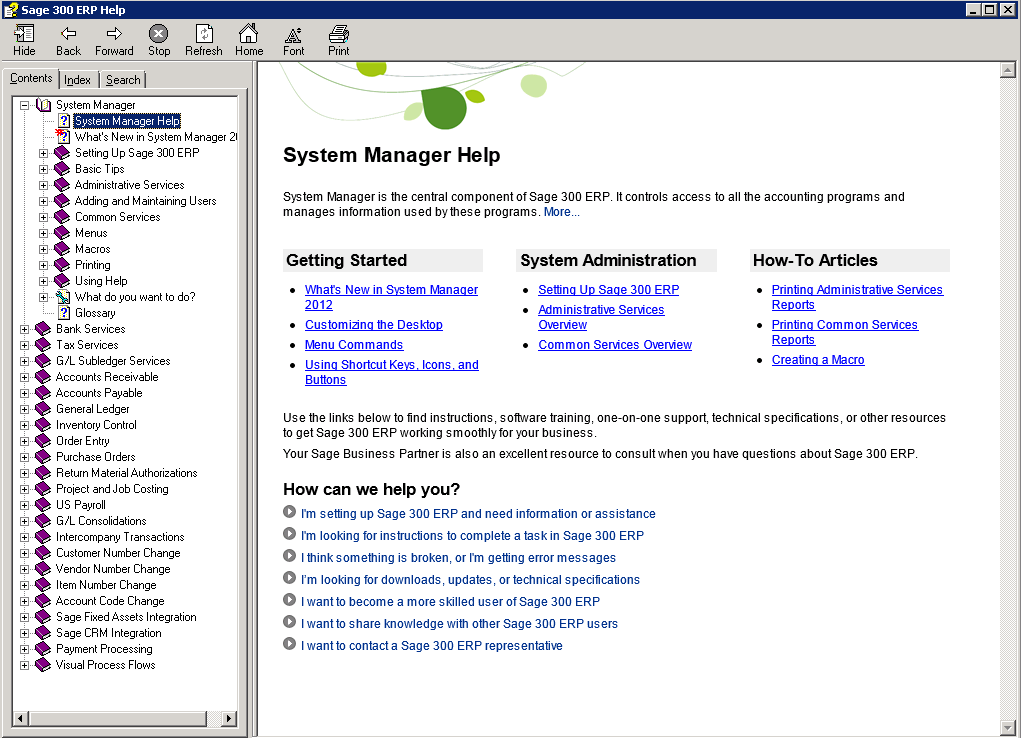Viewport: 1021px width, 738px height.
Task: Open the Menu Commands link
Action: coord(354,345)
